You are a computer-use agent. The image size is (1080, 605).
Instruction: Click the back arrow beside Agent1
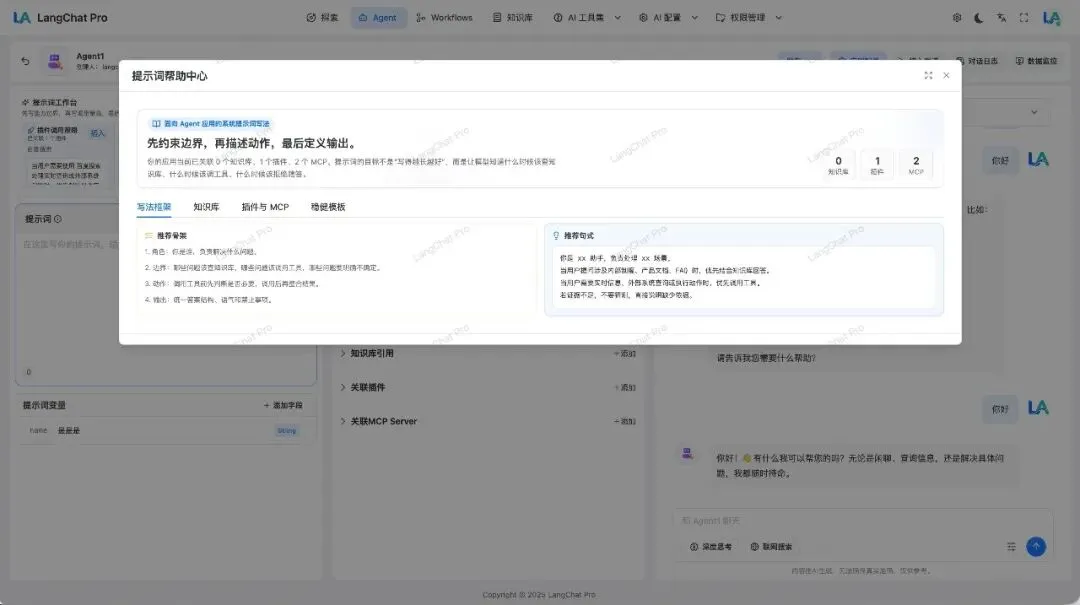coord(25,61)
